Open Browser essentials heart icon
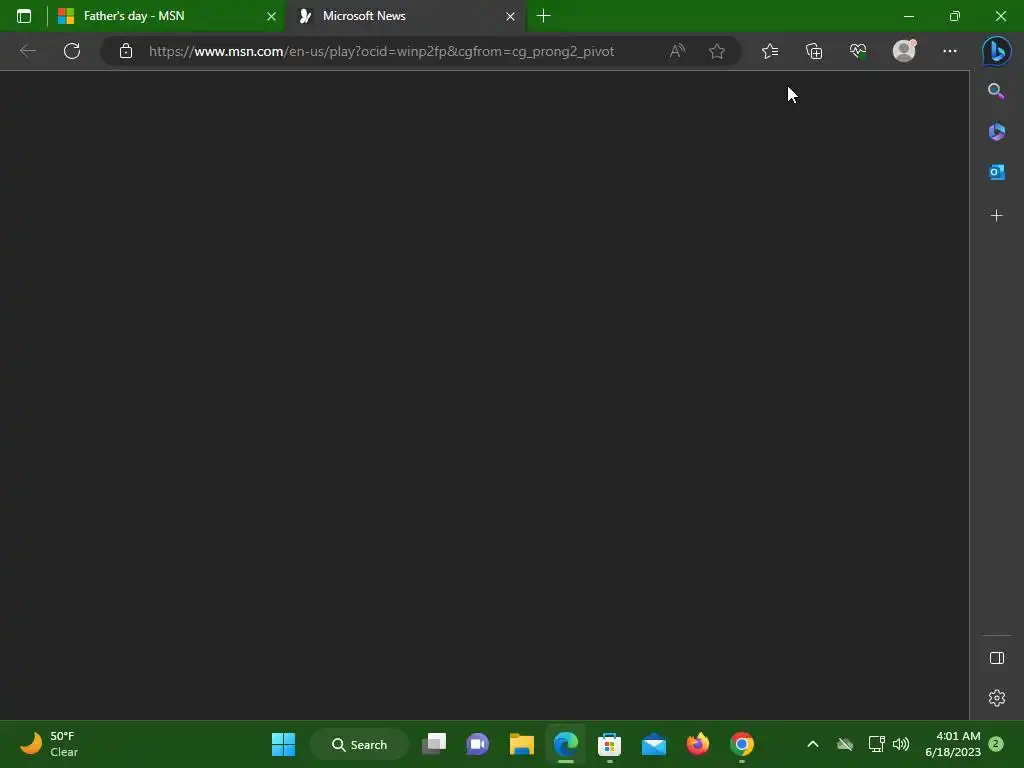Viewport: 1024px width, 768px height. point(858,51)
